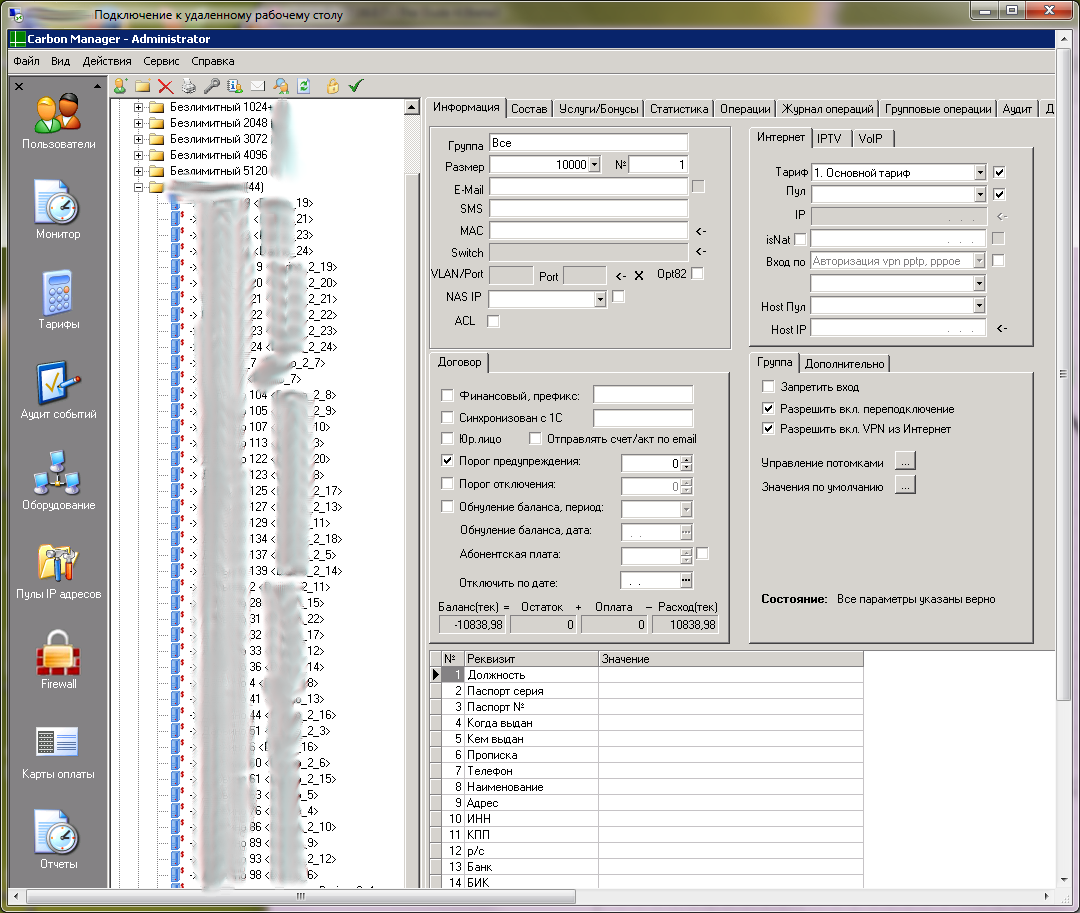Enable the Запретить вход checkbox
1080x913 pixels.
pos(768,387)
